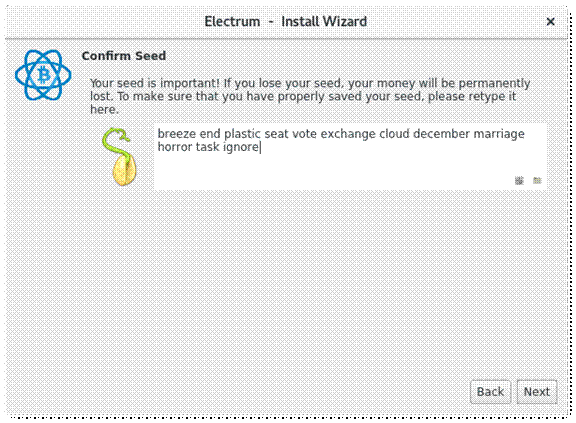The width and height of the screenshot is (576, 423).
Task: Place cursor on the word breeze
Action: click(x=177, y=134)
